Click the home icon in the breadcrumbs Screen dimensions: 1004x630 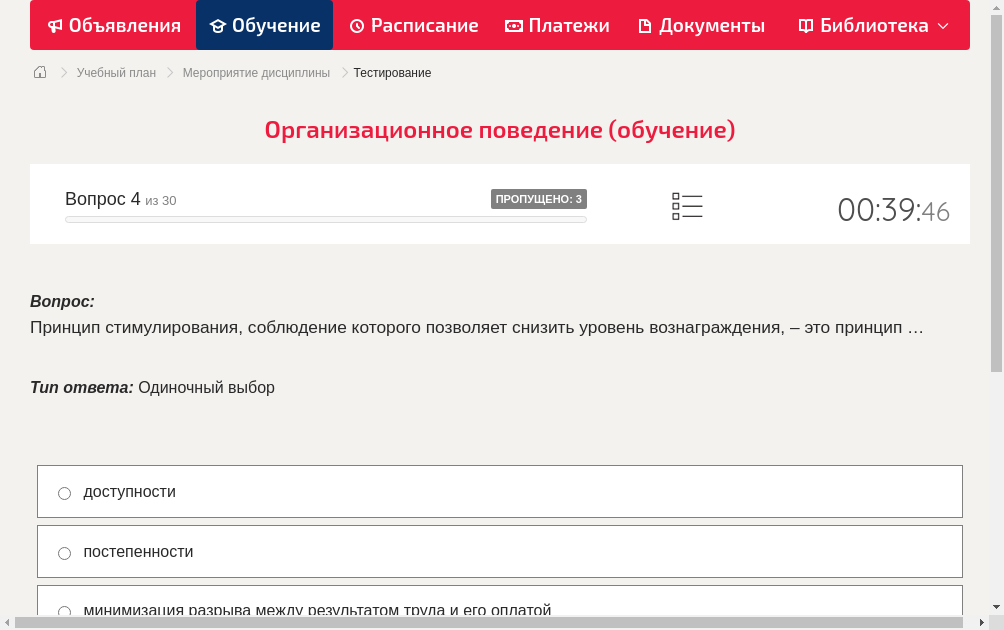pyautogui.click(x=39, y=72)
